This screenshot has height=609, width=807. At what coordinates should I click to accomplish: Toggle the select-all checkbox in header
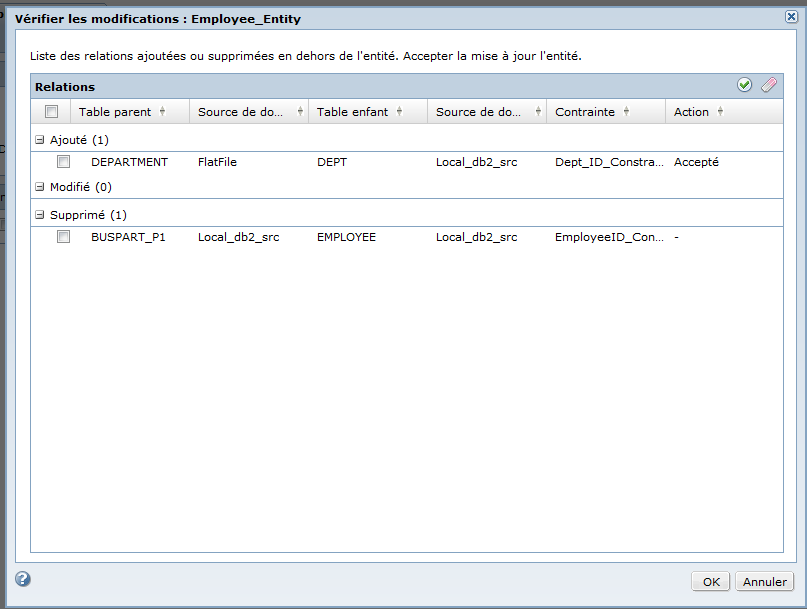pyautogui.click(x=52, y=112)
